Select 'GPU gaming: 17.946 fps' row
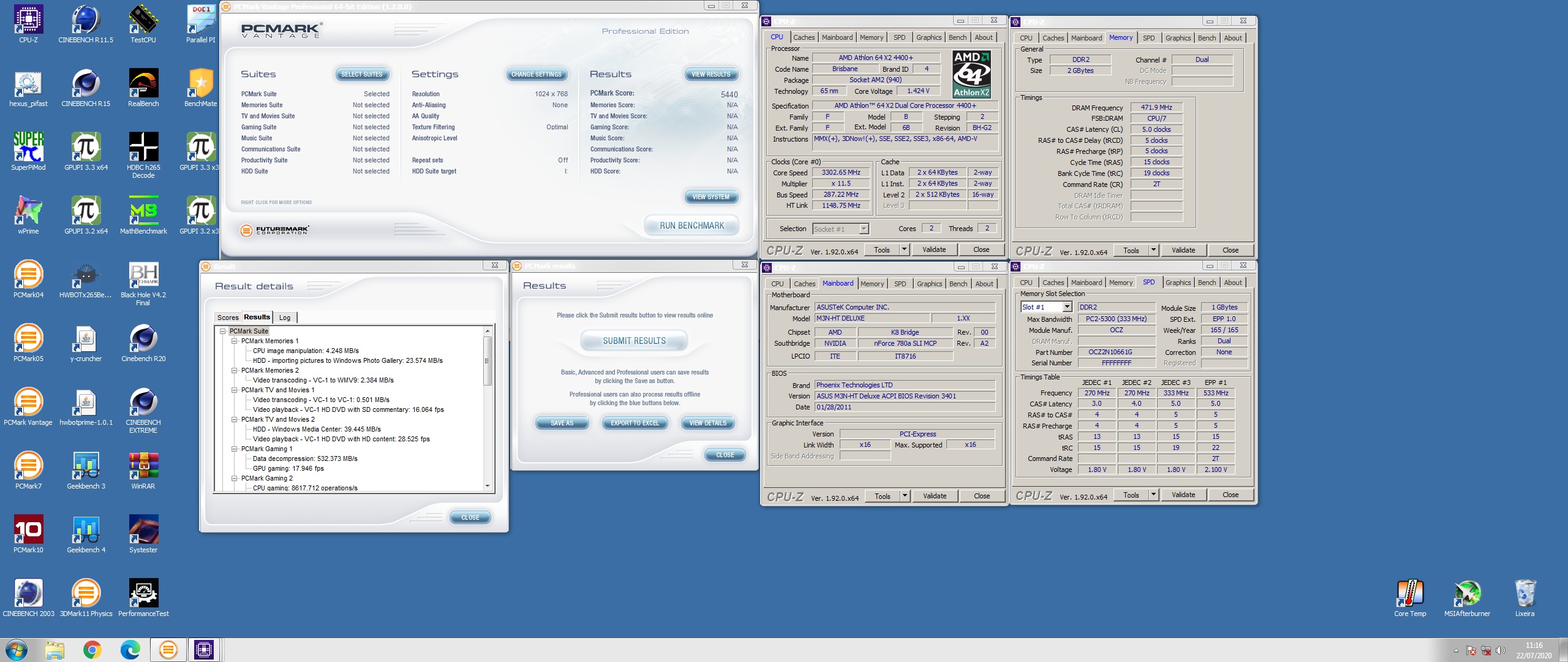Screen dimensions: 1568x662 click(x=288, y=468)
